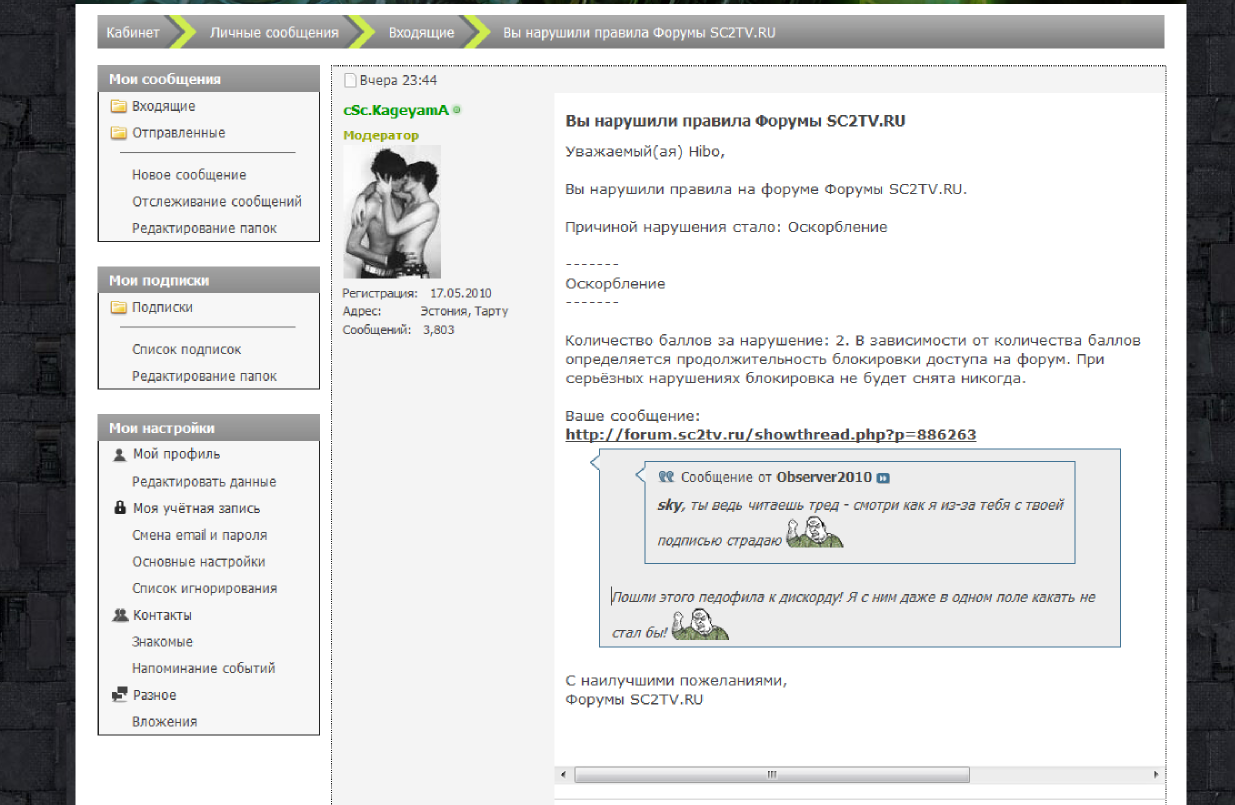Click the line 'Причиной нарушения стало: Оскорбление'
Screen dimensions: 1235x805
tap(726, 227)
